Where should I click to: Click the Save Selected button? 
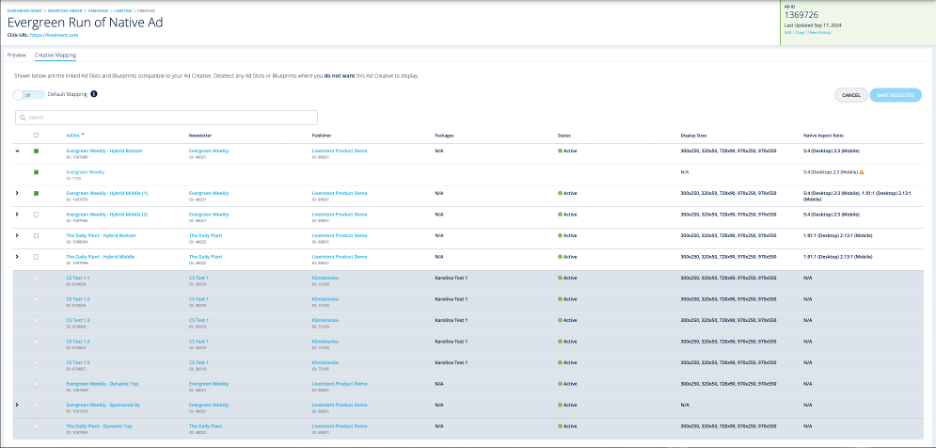pos(895,95)
